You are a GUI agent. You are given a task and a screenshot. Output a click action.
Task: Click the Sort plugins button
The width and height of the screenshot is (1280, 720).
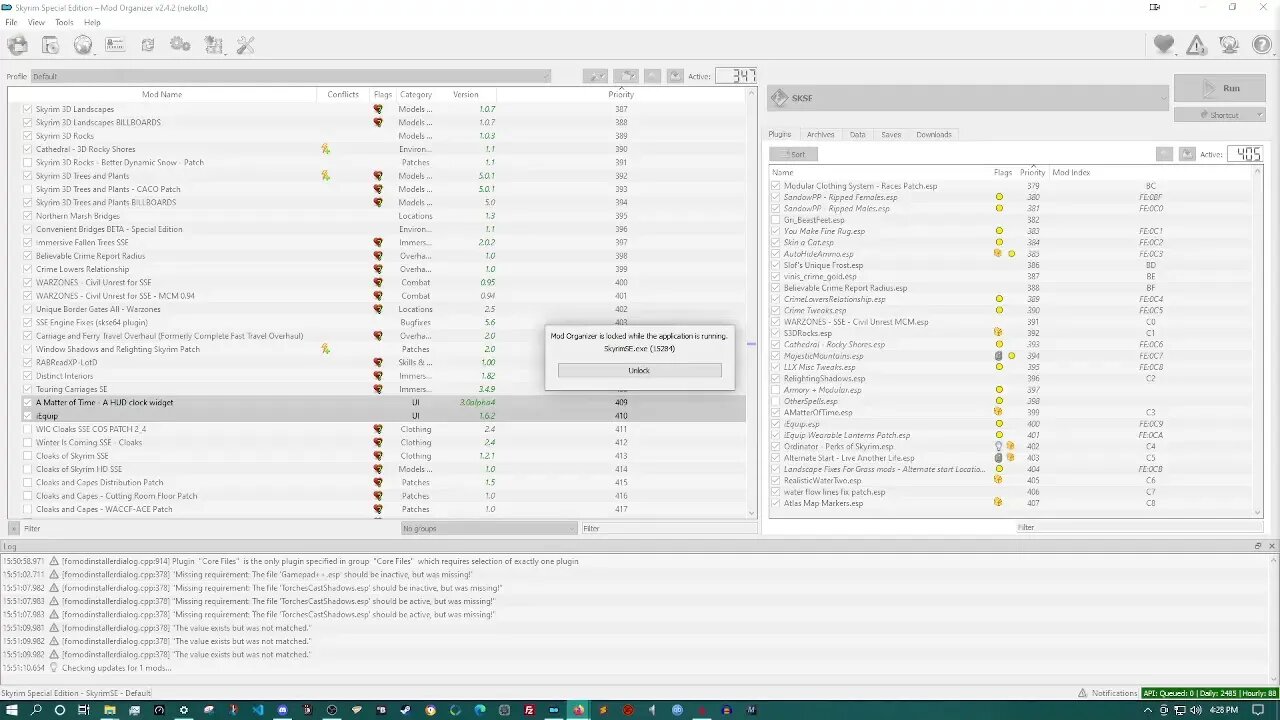tap(793, 154)
